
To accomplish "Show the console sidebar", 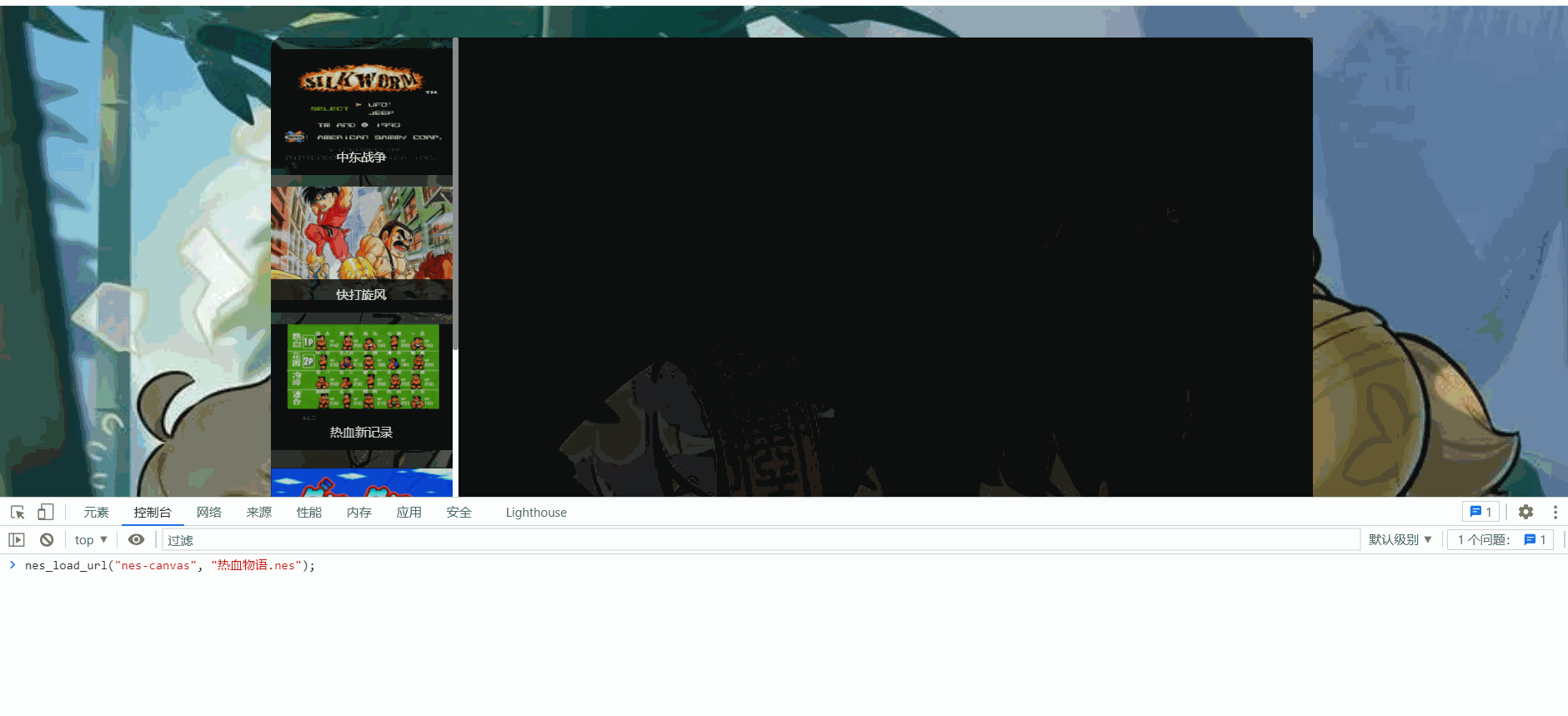I will tap(17, 539).
